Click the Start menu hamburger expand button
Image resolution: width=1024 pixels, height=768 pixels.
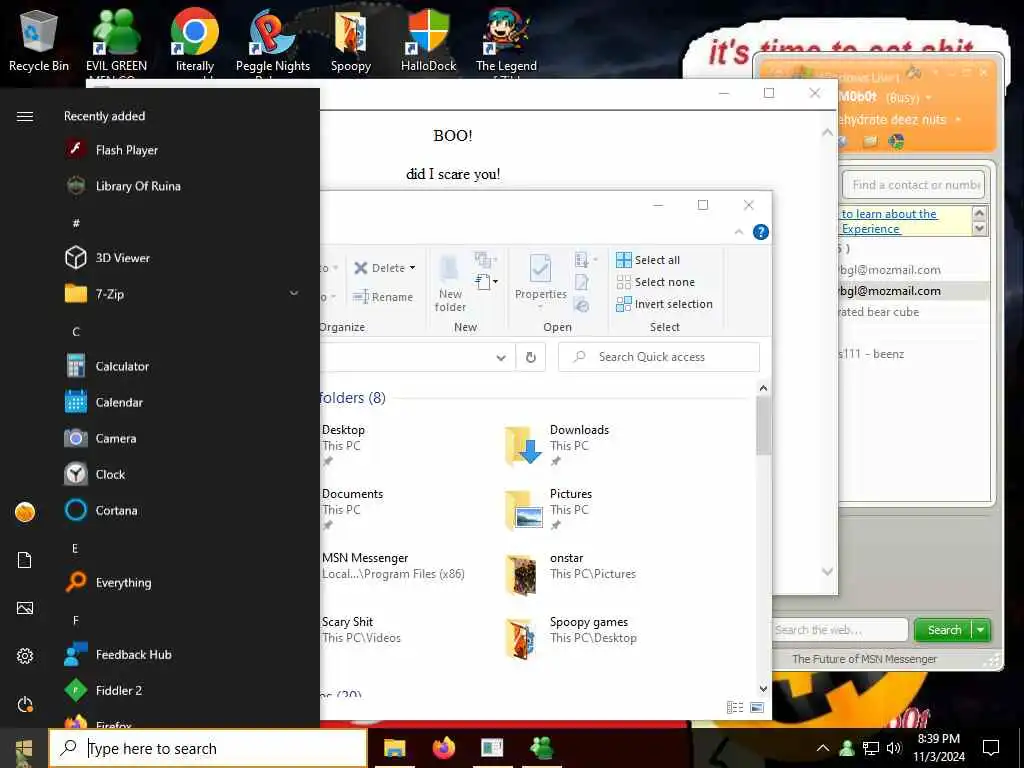[25, 116]
